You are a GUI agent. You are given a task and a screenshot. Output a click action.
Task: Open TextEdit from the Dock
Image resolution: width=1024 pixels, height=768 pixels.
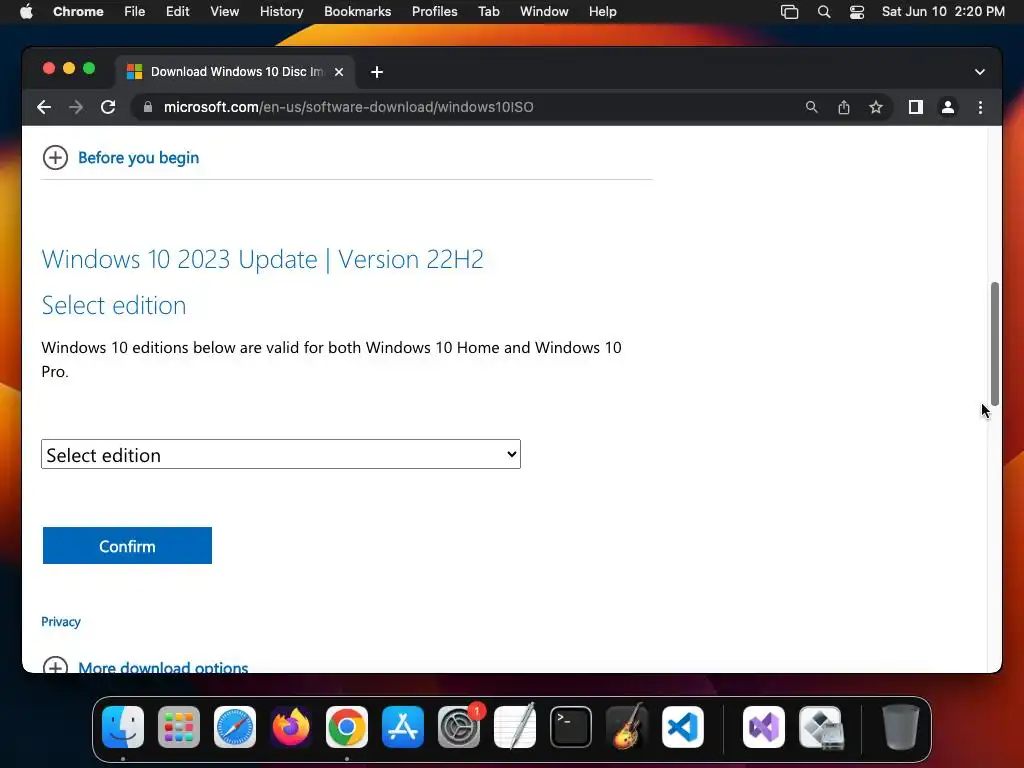pos(515,727)
